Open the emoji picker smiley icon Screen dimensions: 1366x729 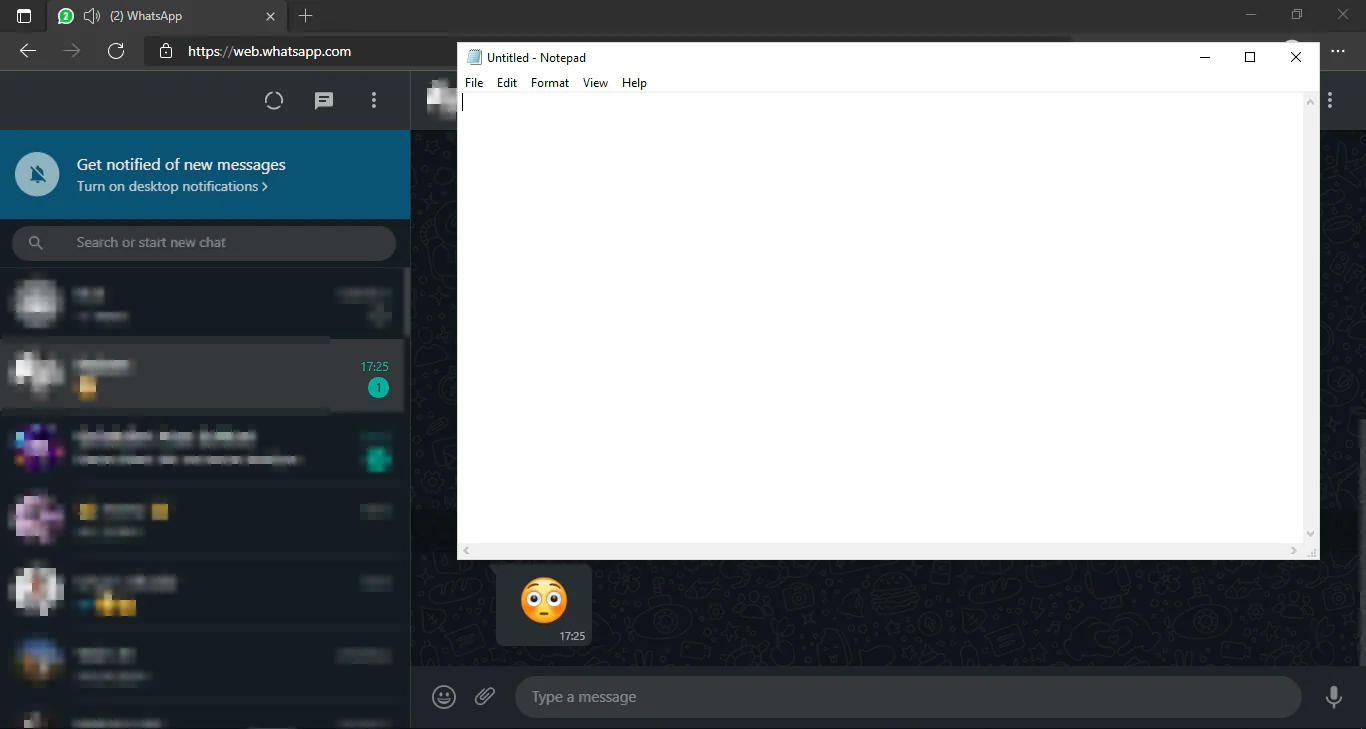coord(444,697)
